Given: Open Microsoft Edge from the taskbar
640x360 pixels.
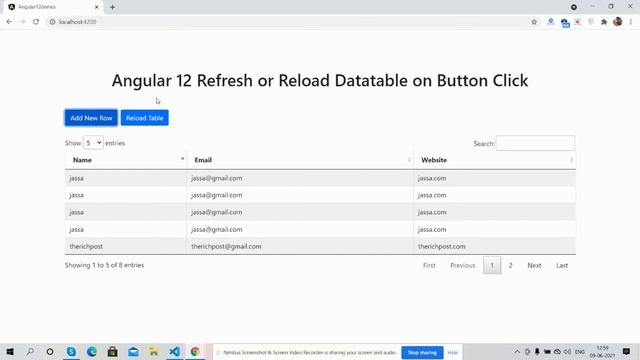Looking at the screenshot, I should (91, 351).
